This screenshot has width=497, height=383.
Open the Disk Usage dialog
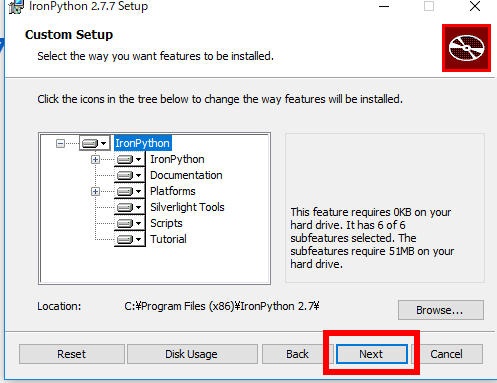(192, 354)
